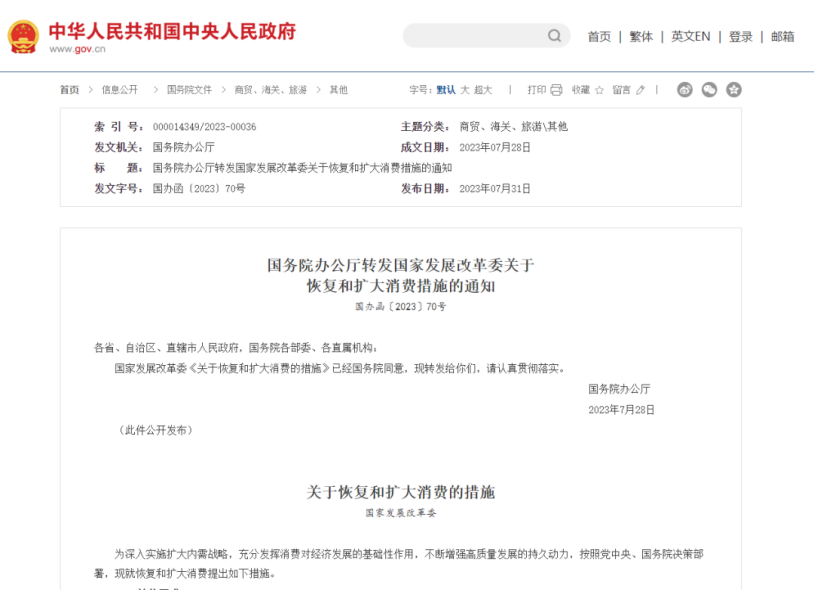Viewport: 814px width, 590px height.
Task: Click the print icon in the toolbar
Action: click(556, 89)
